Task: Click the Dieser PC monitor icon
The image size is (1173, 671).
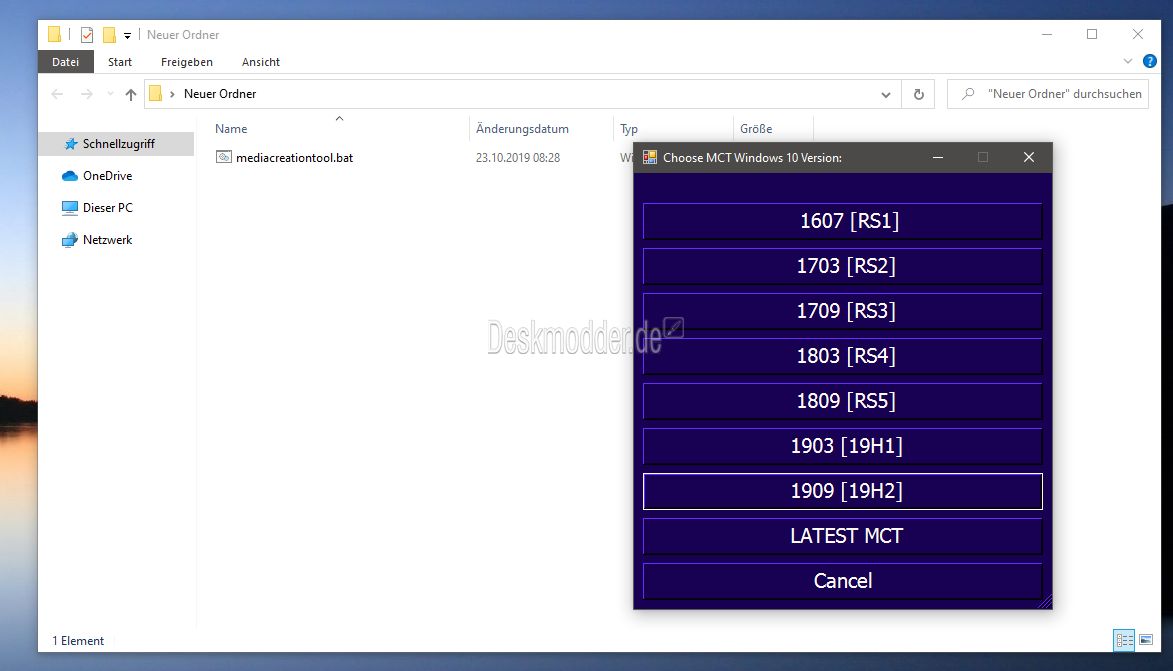Action: coord(70,208)
